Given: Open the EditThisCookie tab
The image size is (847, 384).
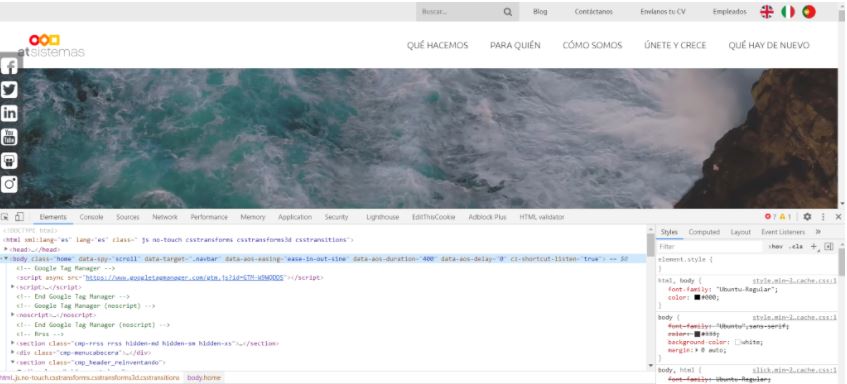Looking at the screenshot, I should [433, 217].
